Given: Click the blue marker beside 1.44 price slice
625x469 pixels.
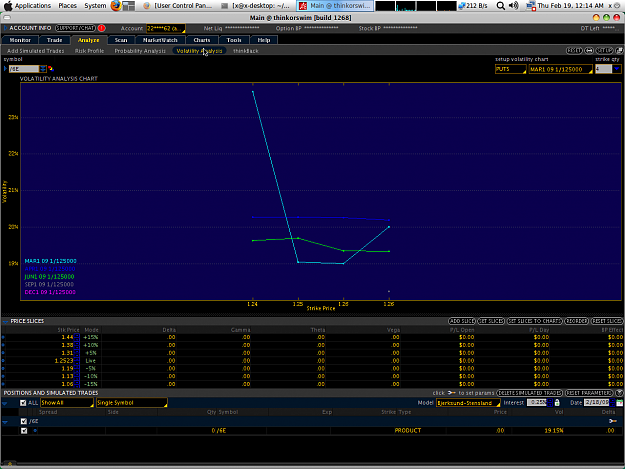Looking at the screenshot, I should (x=3, y=337).
